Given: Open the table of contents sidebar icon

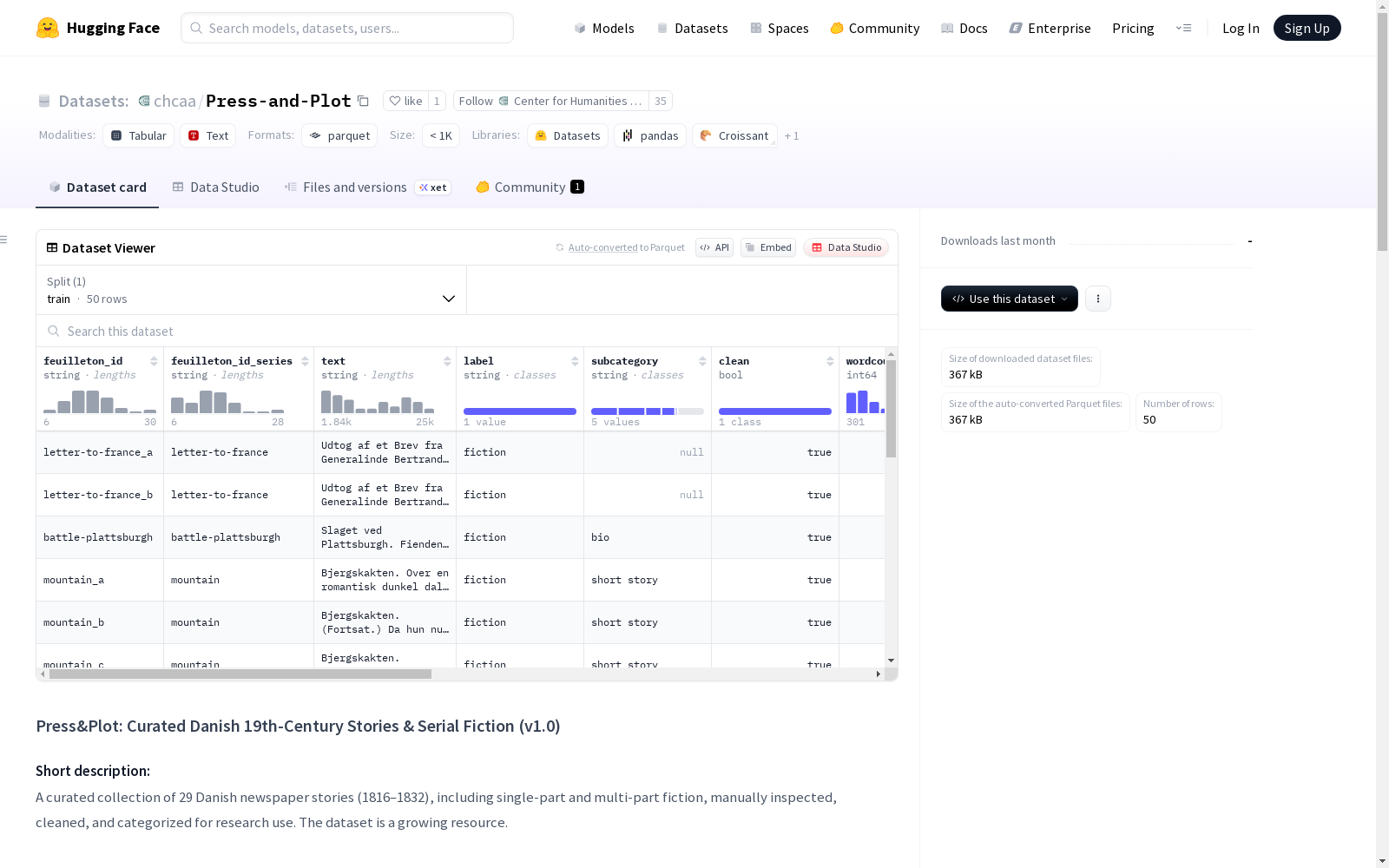Looking at the screenshot, I should (4, 240).
